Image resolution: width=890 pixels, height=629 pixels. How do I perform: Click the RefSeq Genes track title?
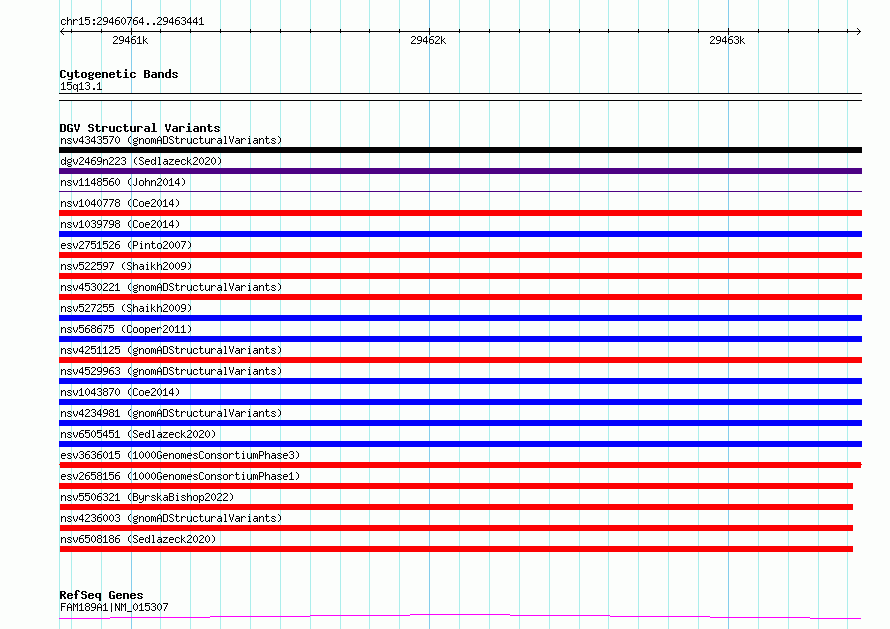tap(101, 595)
